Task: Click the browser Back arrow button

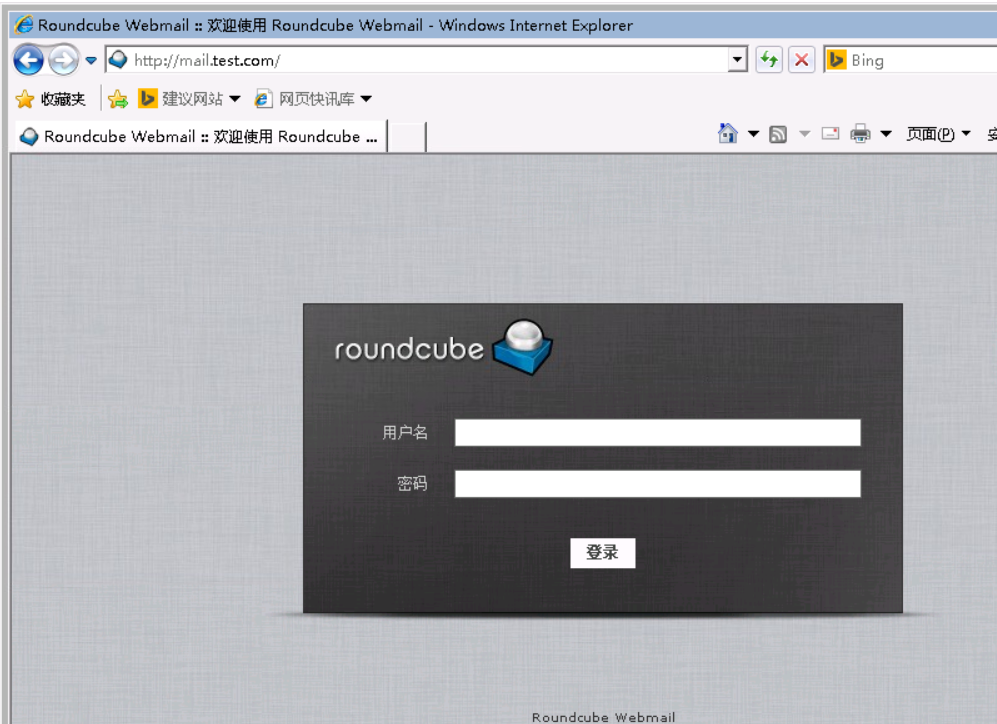Action: pos(29,61)
